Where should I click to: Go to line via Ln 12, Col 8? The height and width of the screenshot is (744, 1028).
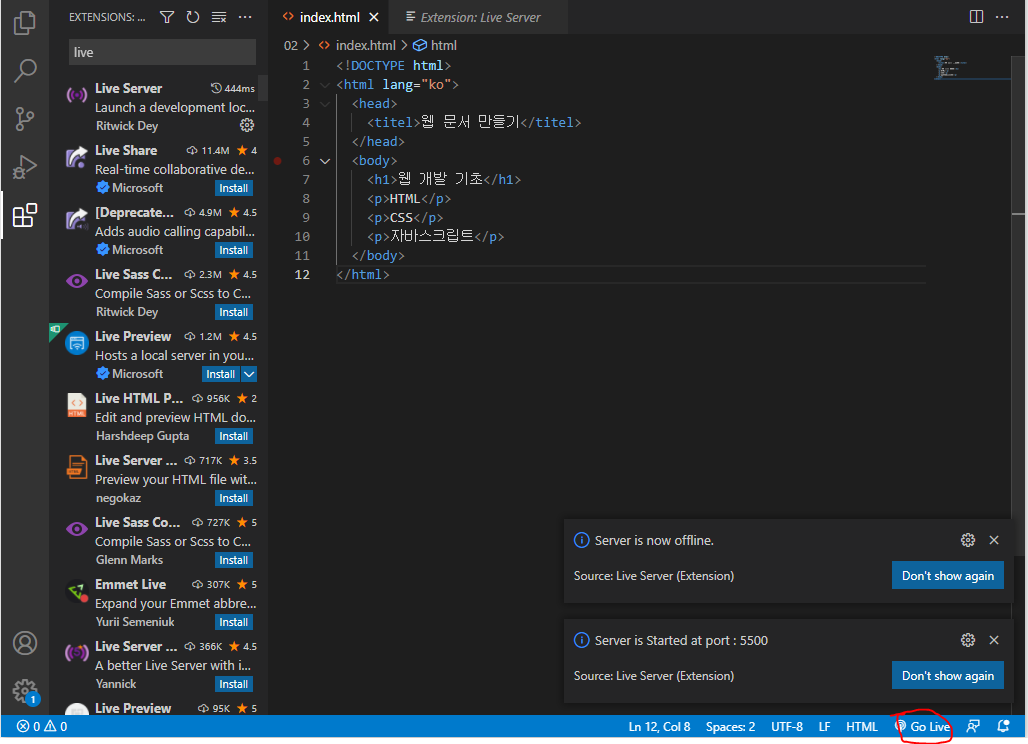[659, 726]
